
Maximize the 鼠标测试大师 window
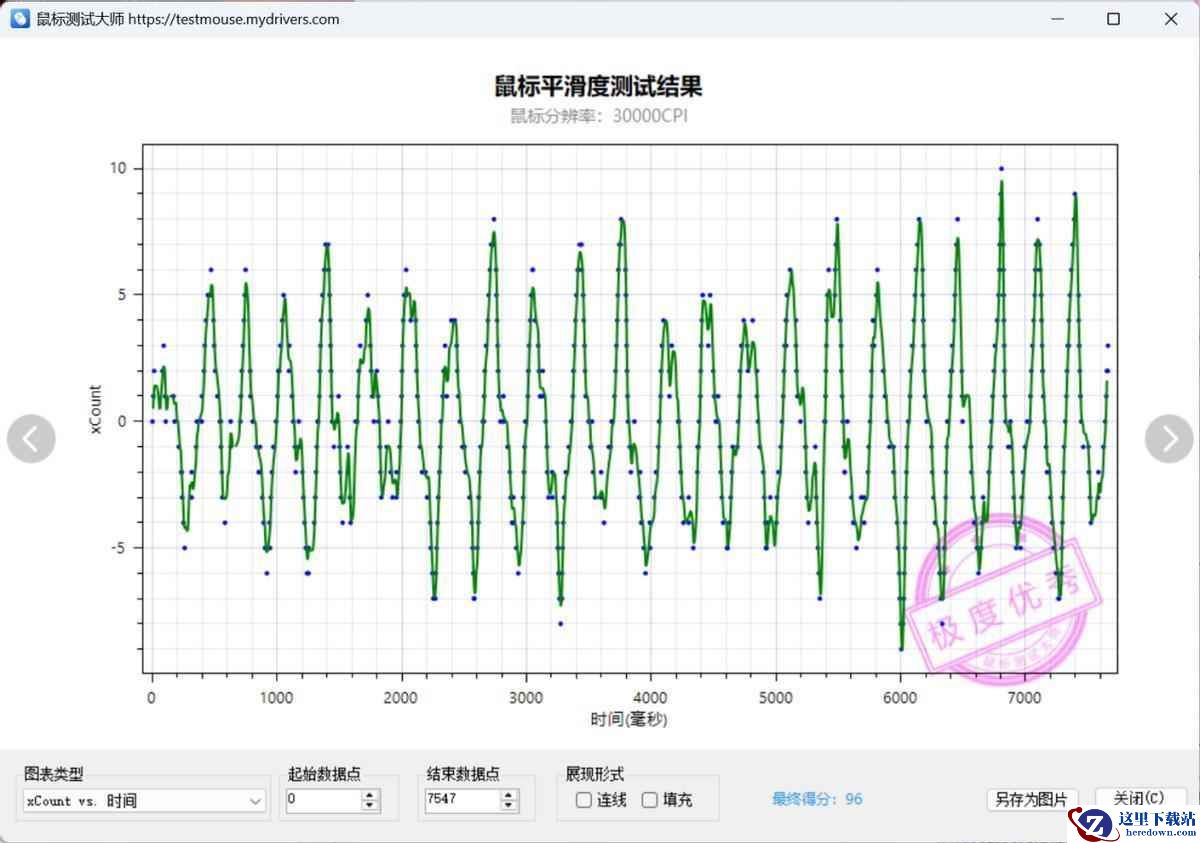click(x=1113, y=19)
